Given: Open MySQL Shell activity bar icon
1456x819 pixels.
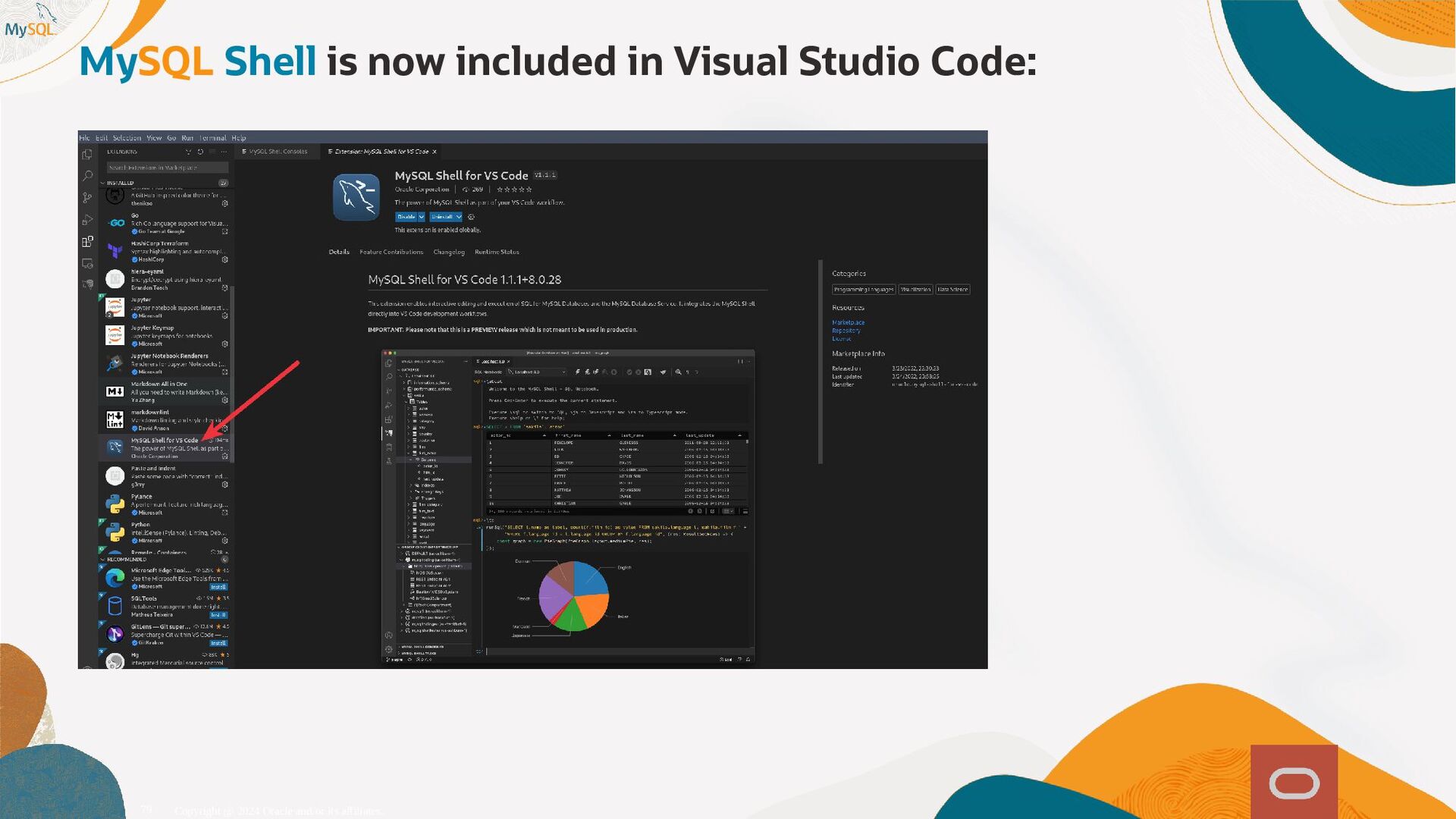Looking at the screenshot, I should (x=87, y=285).
